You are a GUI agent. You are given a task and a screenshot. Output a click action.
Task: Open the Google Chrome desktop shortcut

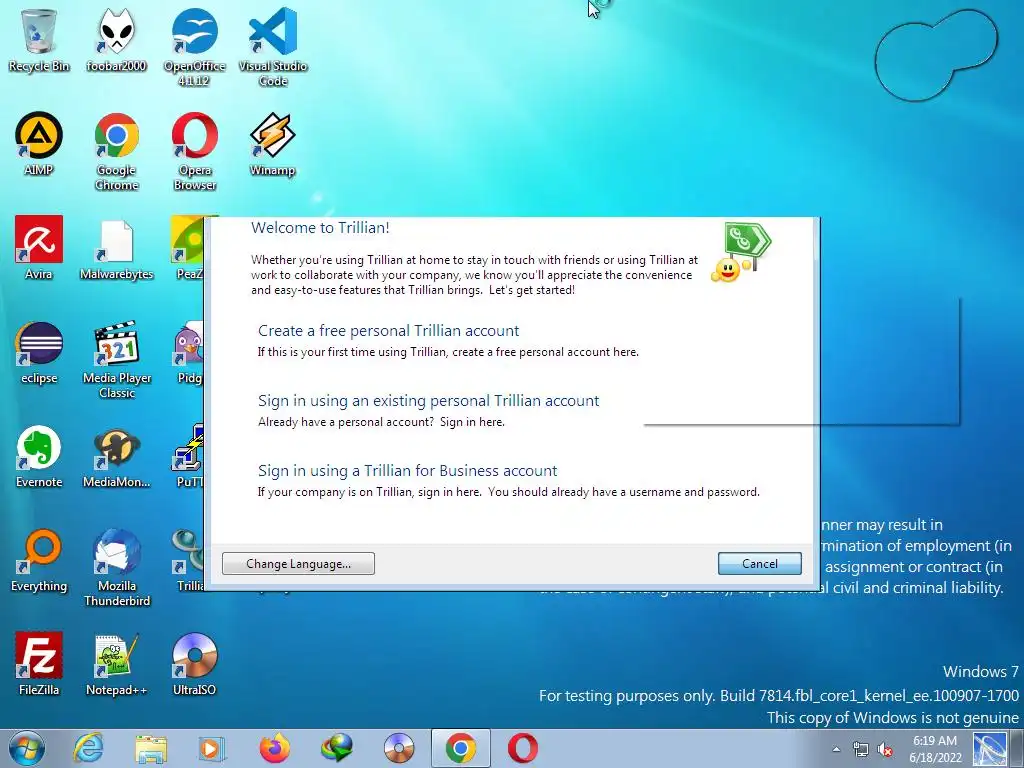(116, 152)
